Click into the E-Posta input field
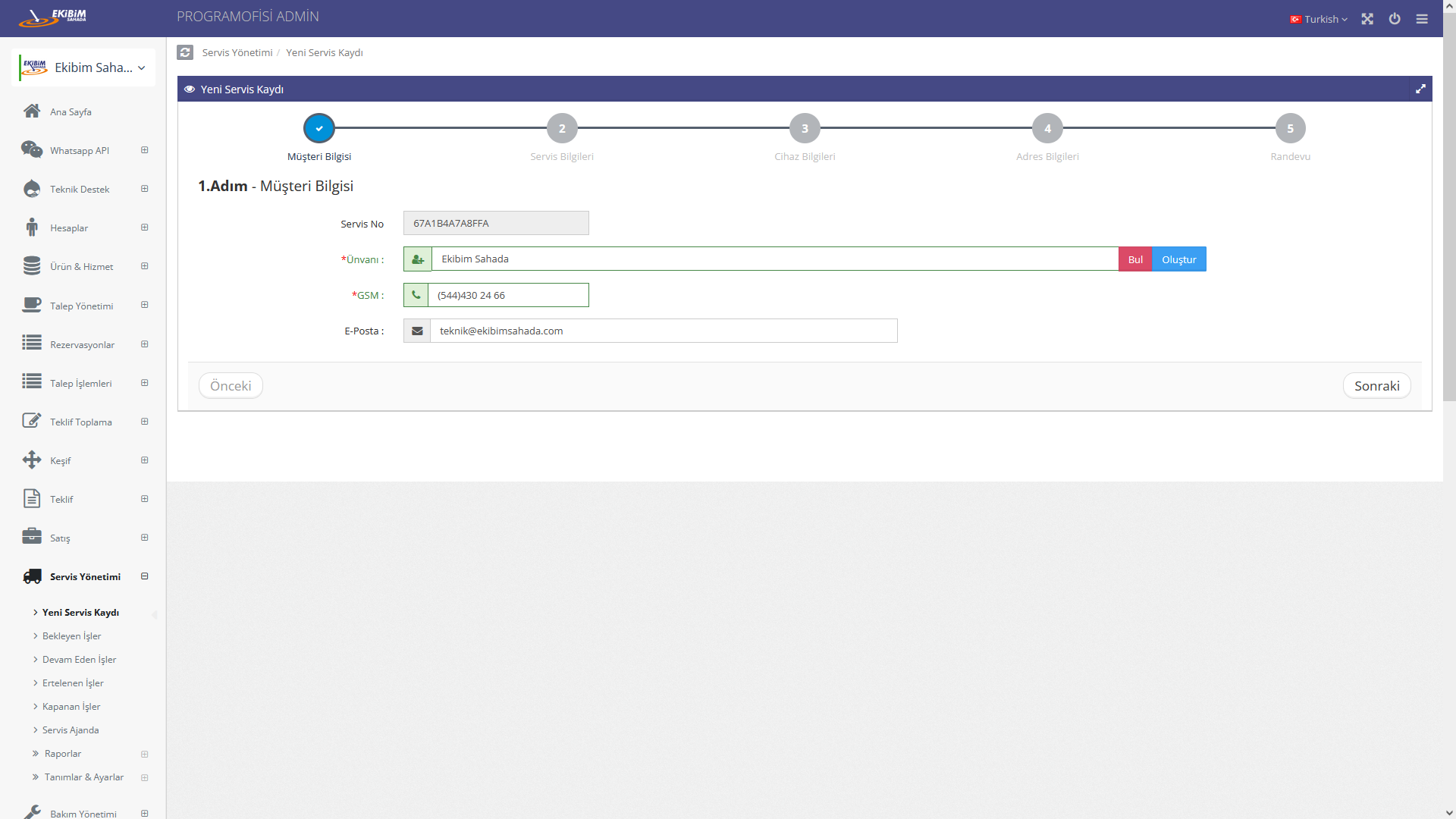Viewport: 1456px width, 819px height. point(663,331)
